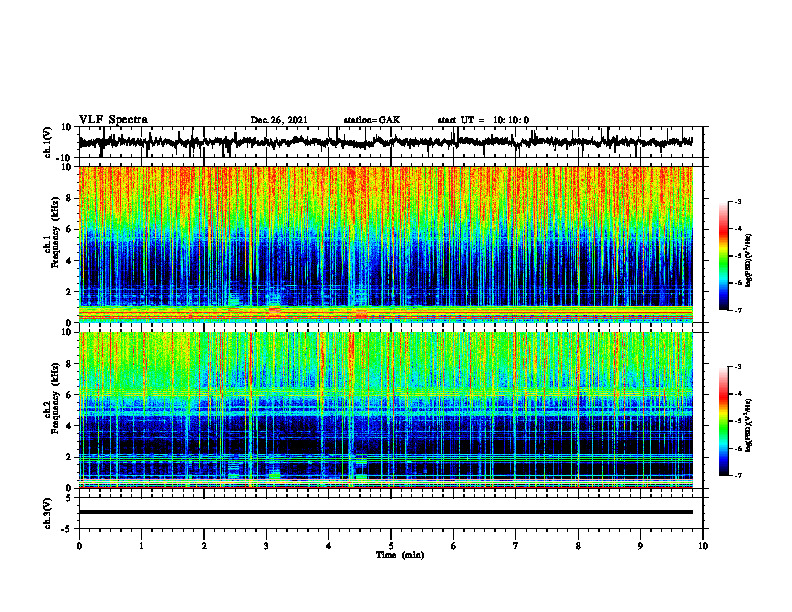This screenshot has height=612, width=792.
Task: Click the "2" kHz tick of ch.2 spectrogram
Action: click(x=69, y=457)
